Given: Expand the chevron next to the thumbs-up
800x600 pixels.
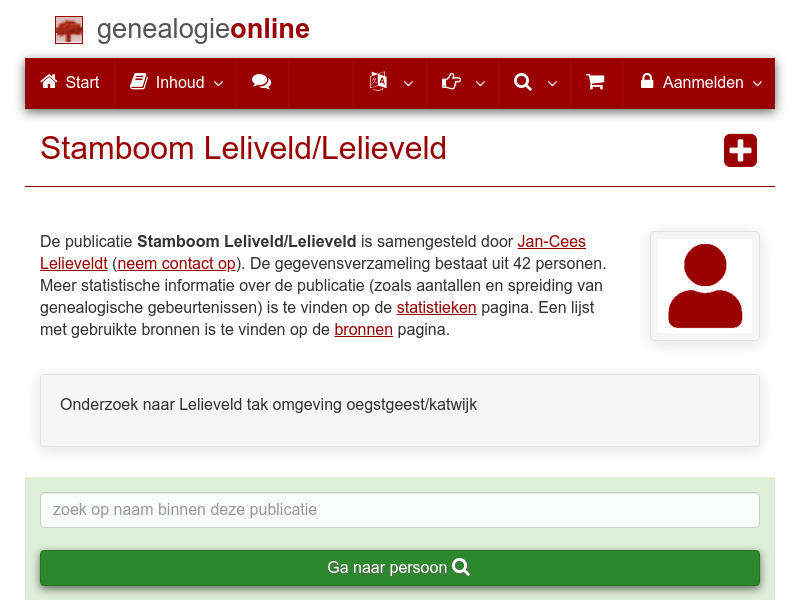Looking at the screenshot, I should [480, 83].
